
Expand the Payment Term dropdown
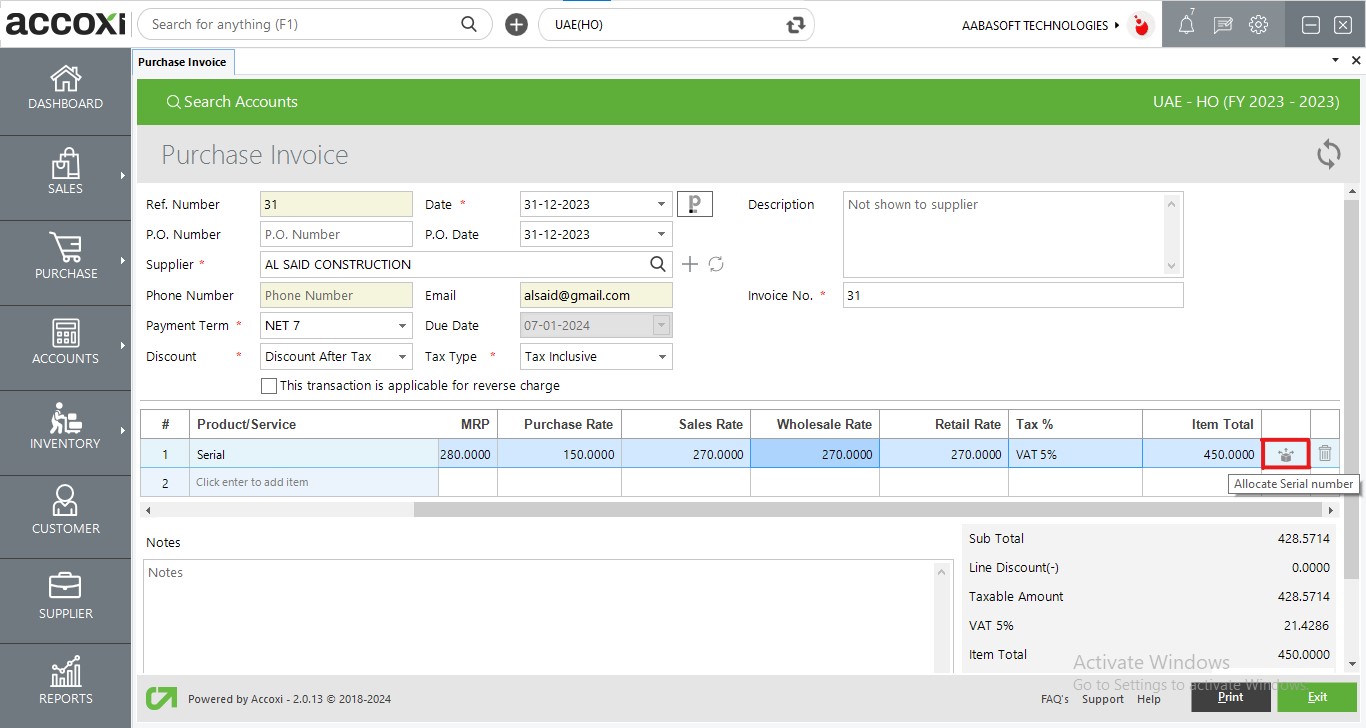point(402,326)
